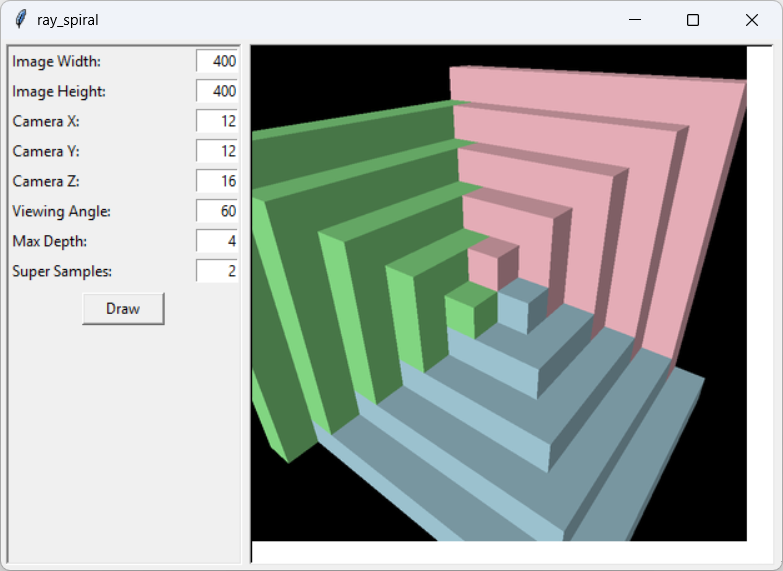The width and height of the screenshot is (783, 571).
Task: Select the Image Width input field
Action: coord(217,61)
